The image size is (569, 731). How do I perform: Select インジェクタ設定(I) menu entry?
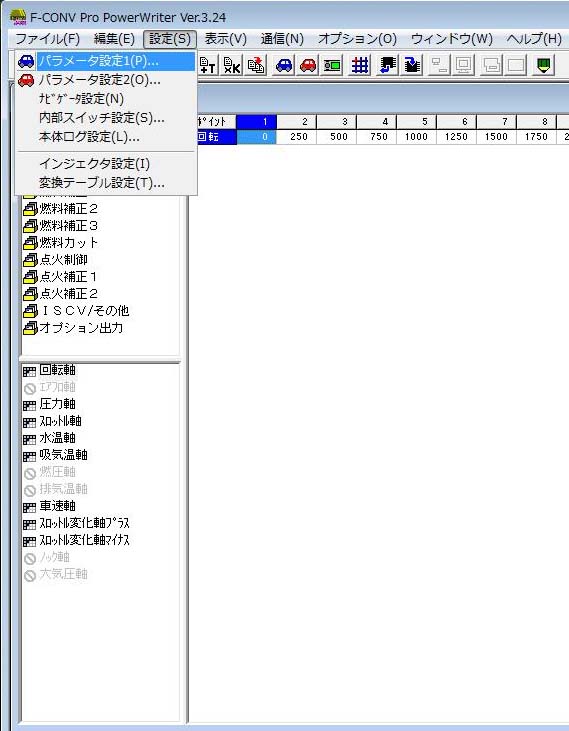[x=106, y=164]
